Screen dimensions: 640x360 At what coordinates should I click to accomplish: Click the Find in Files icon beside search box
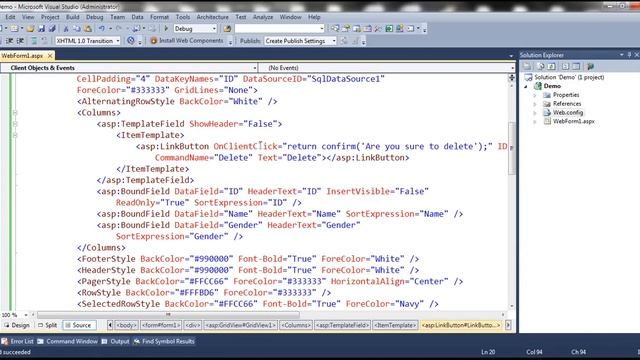tap(227, 29)
